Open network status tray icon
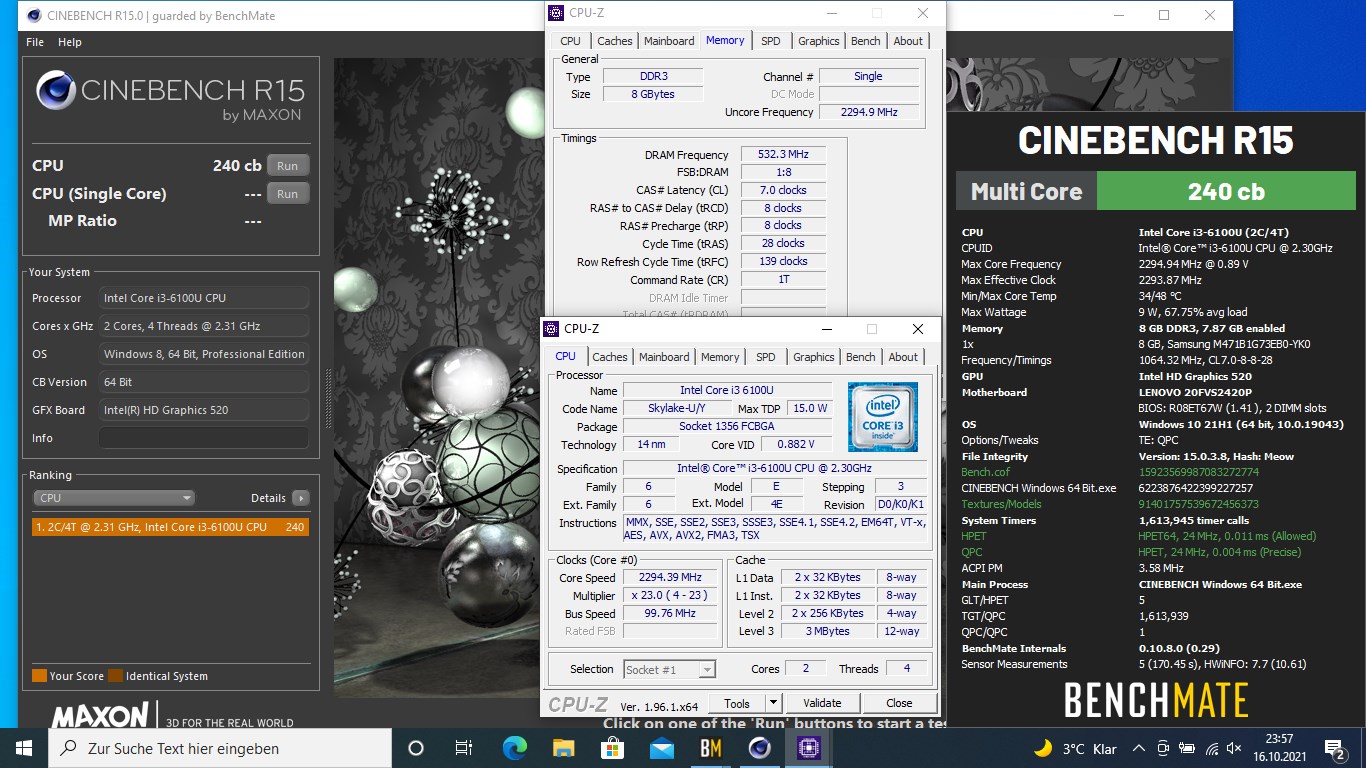Image resolution: width=1366 pixels, height=768 pixels. (x=1212, y=748)
